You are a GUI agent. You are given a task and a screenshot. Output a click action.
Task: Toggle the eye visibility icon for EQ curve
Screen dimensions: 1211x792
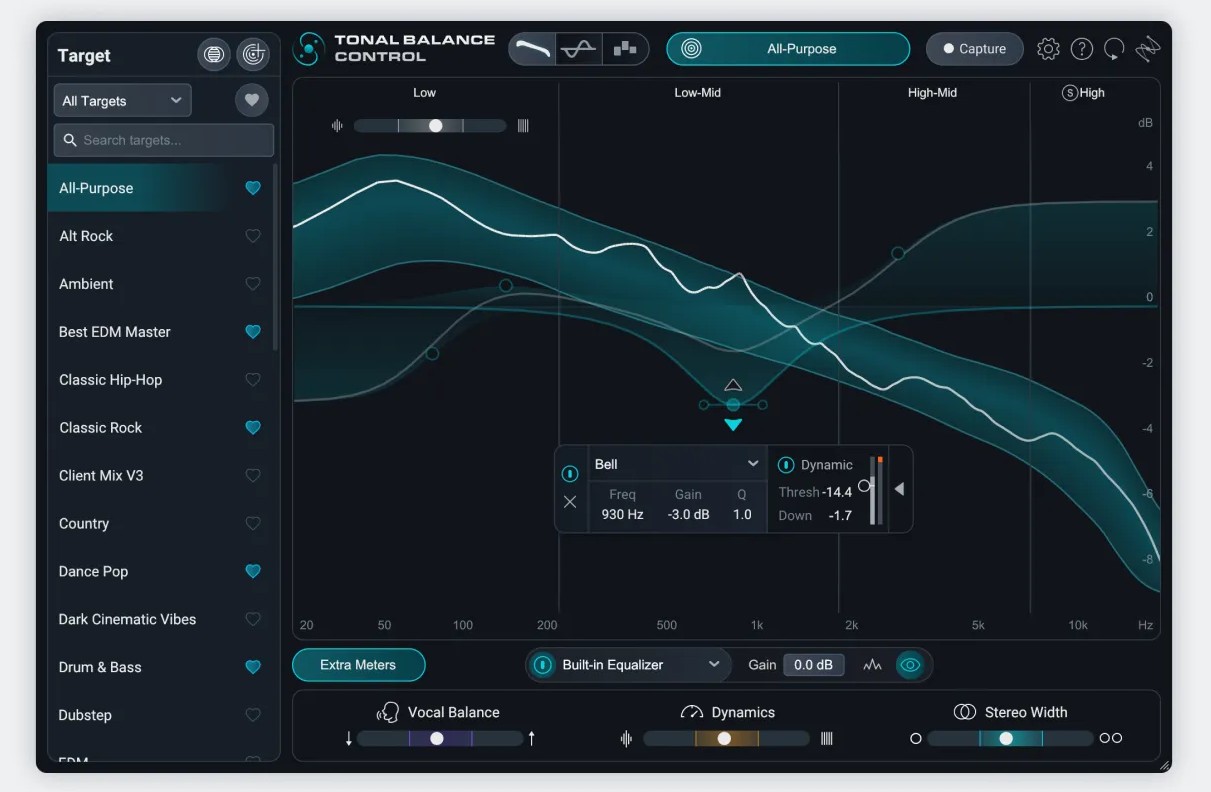[x=909, y=665]
